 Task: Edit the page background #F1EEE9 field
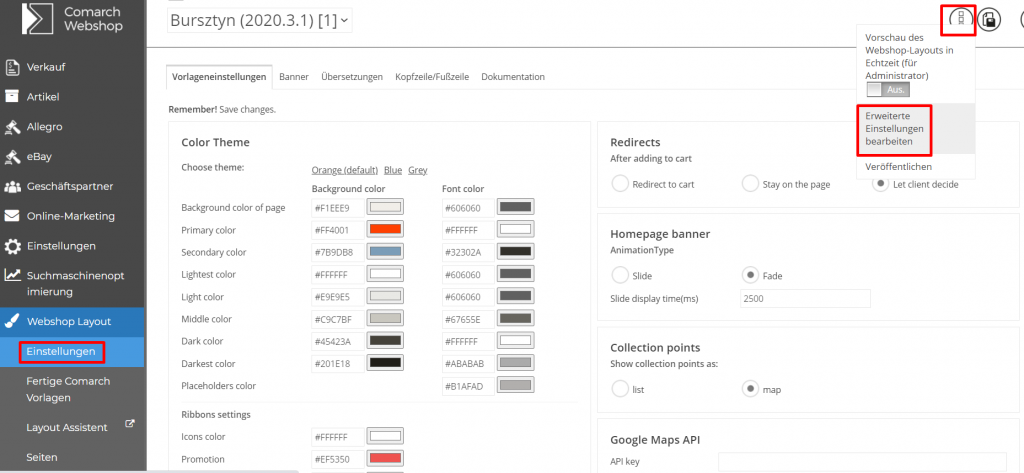click(338, 208)
